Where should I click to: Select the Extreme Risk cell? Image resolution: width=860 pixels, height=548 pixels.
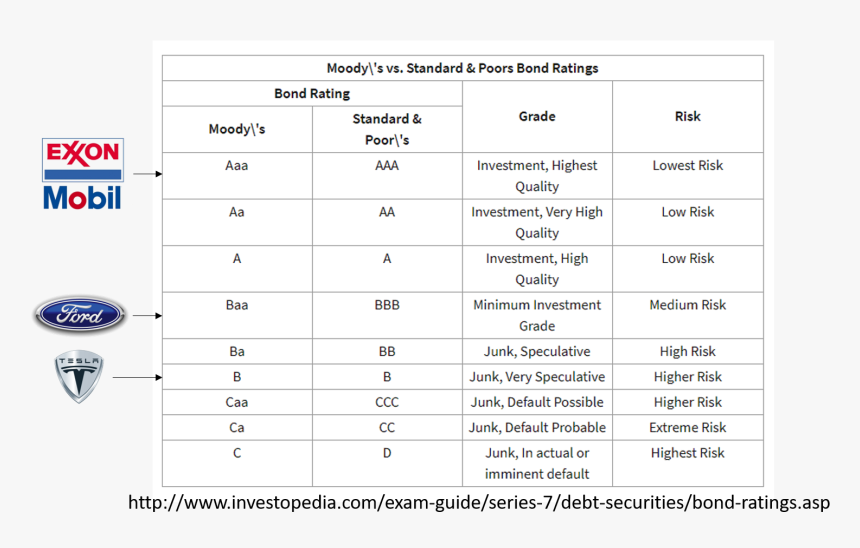[688, 428]
